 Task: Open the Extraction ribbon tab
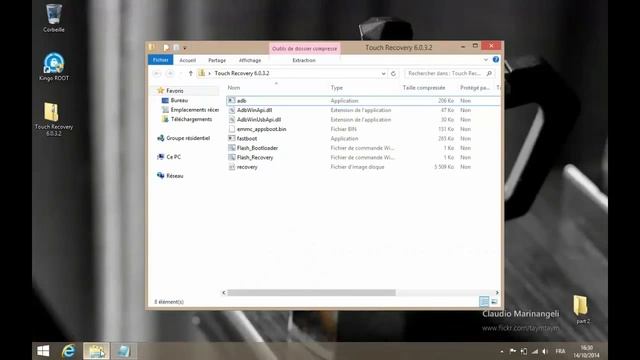pyautogui.click(x=304, y=60)
